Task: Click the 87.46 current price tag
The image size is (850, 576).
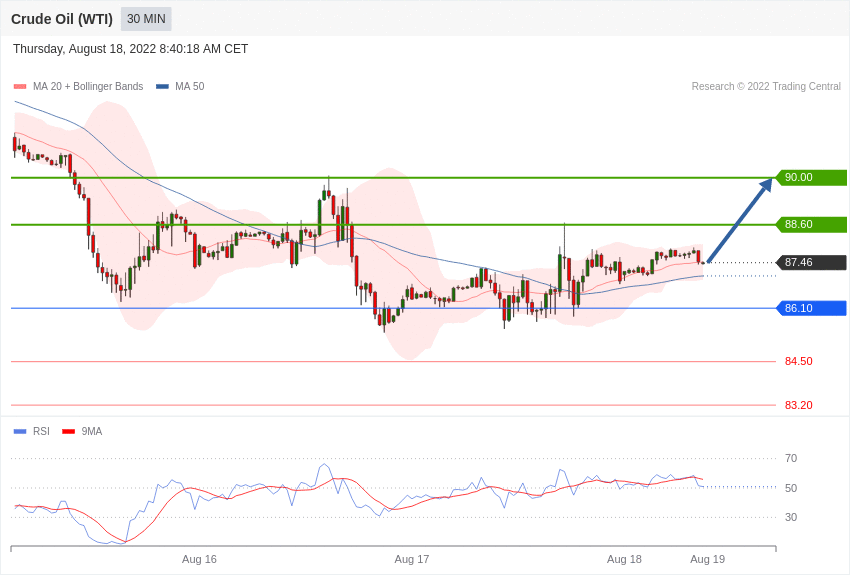Action: (x=811, y=262)
